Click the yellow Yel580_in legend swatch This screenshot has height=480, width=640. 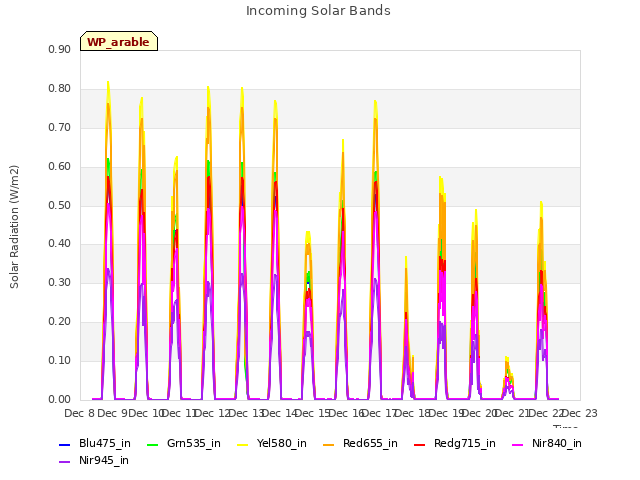242,445
